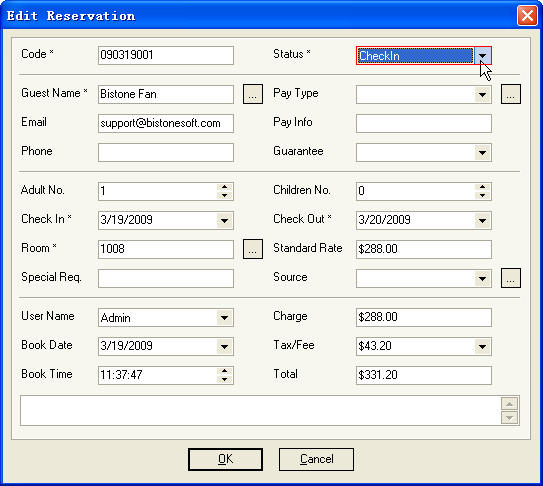Focus the empty Phone field

[166, 152]
